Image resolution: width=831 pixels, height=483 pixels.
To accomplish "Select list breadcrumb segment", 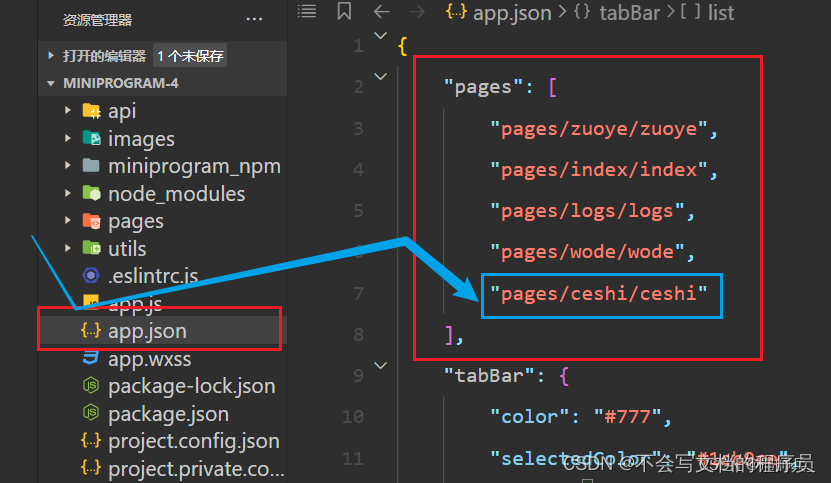I will (721, 13).
